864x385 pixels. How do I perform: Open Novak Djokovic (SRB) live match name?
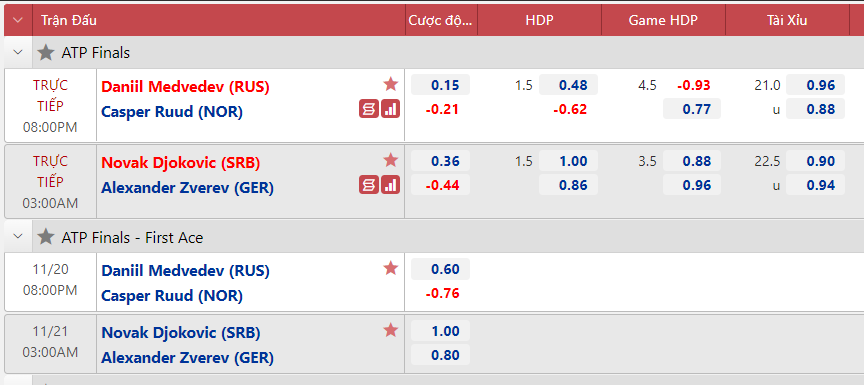pyautogui.click(x=181, y=163)
